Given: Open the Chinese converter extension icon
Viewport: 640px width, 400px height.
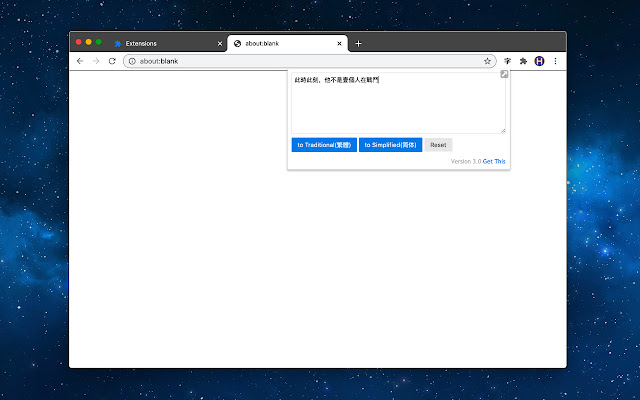Looking at the screenshot, I should point(508,61).
